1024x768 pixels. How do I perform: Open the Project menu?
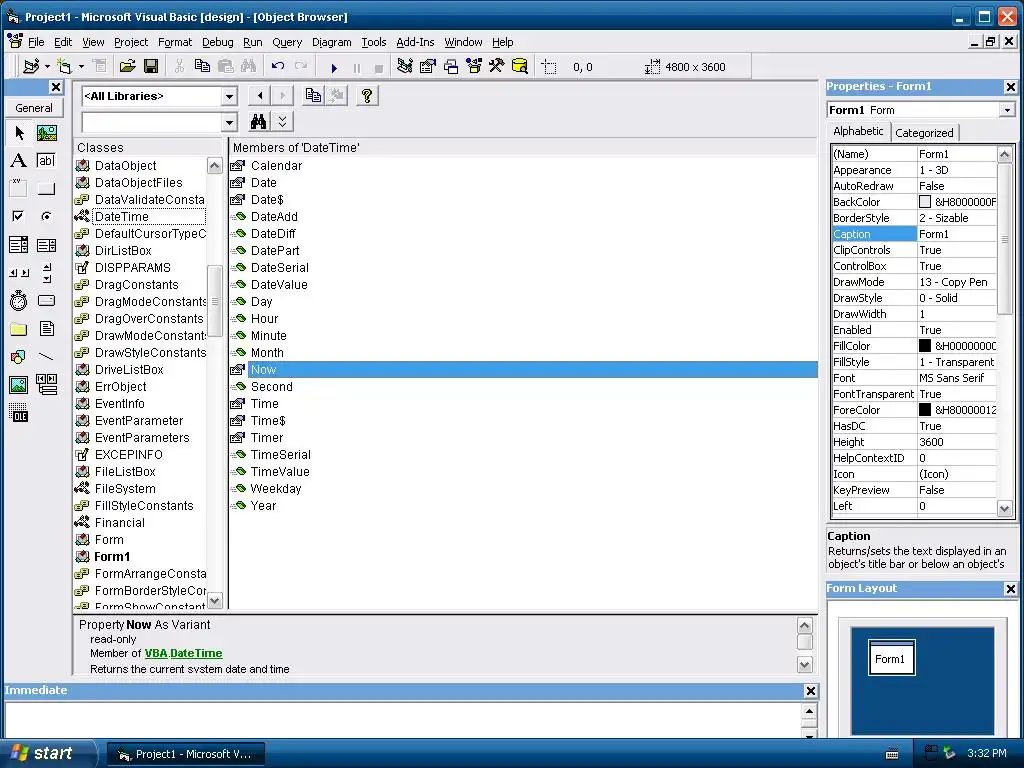tap(131, 42)
